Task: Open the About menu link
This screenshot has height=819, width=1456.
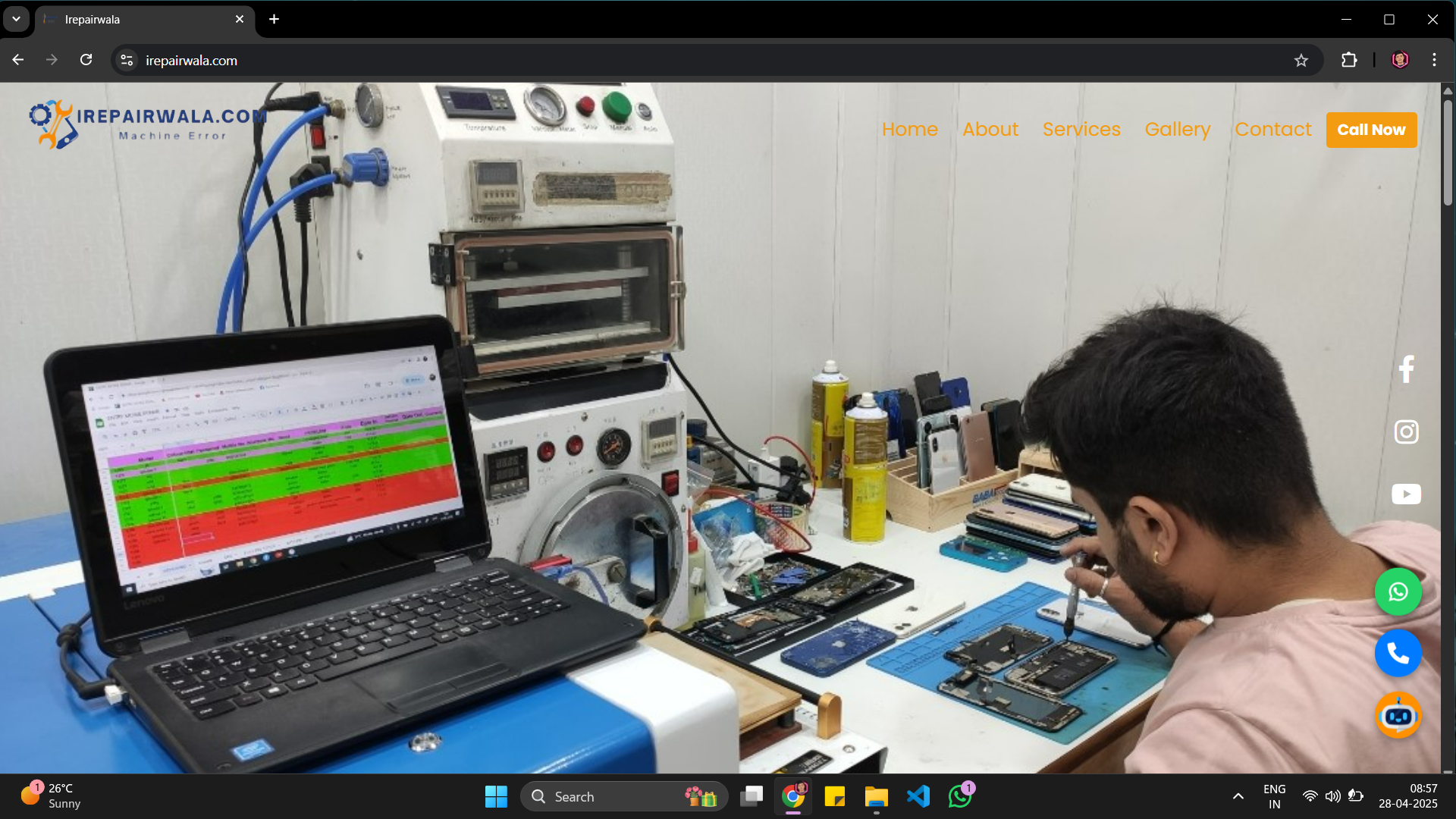Action: point(990,130)
